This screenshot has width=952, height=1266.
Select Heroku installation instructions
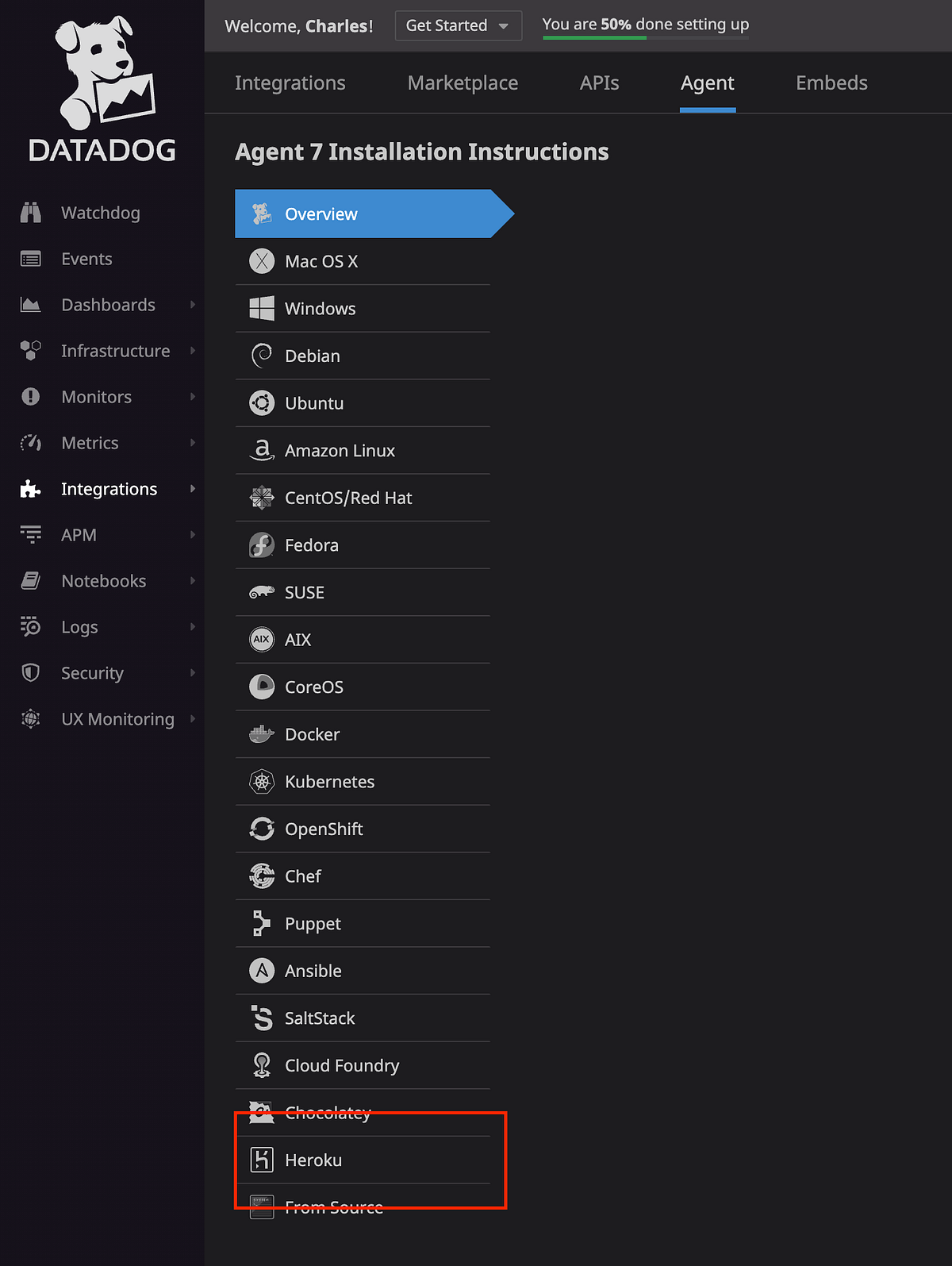pyautogui.click(x=314, y=1160)
